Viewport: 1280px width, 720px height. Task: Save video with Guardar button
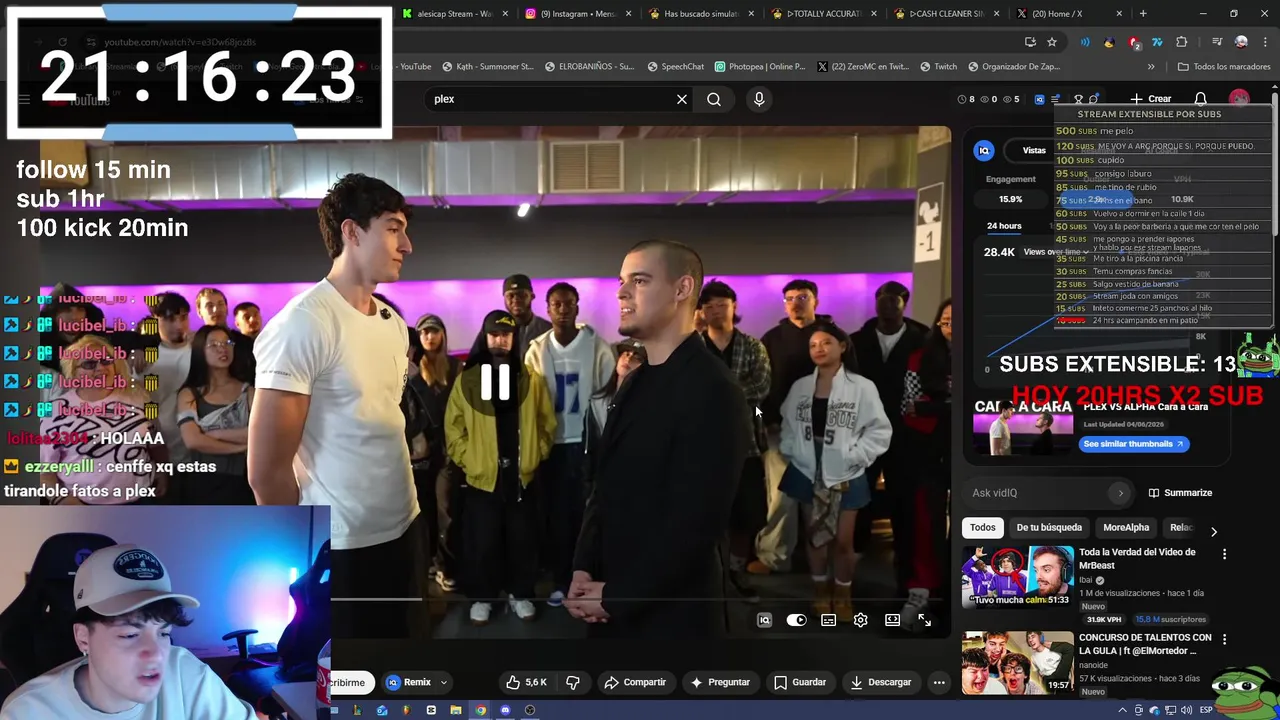[x=800, y=682]
